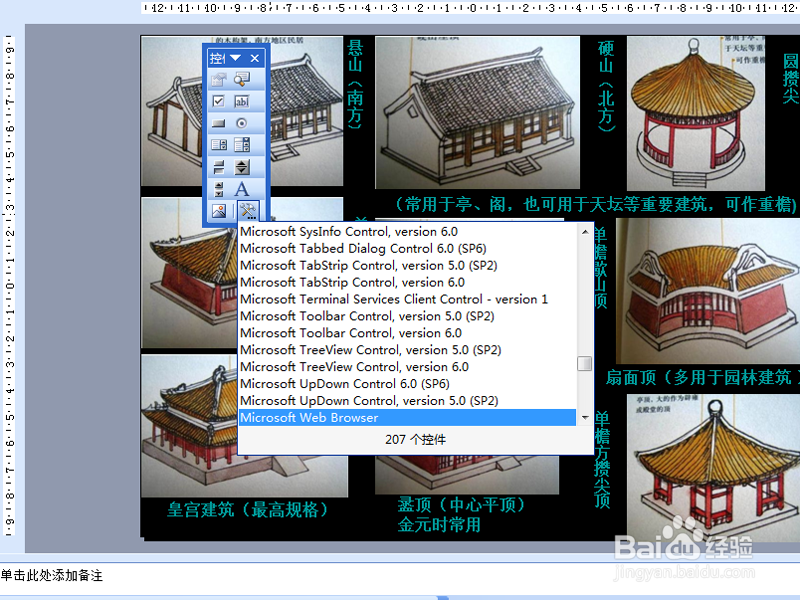Screen dimensions: 800x600
Task: Choose Microsoft Terminal Services Client Control
Action: click(408, 299)
